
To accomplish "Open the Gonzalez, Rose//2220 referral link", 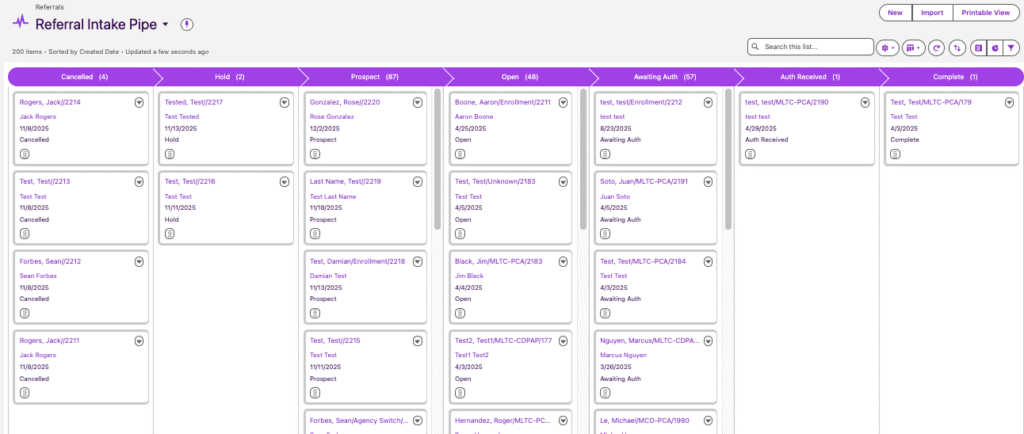I will pos(347,102).
